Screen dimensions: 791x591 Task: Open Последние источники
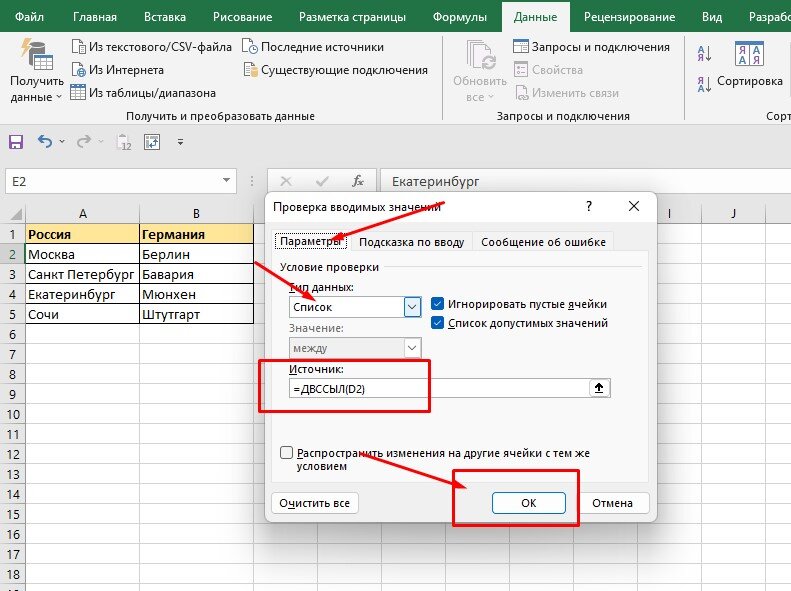(x=313, y=47)
